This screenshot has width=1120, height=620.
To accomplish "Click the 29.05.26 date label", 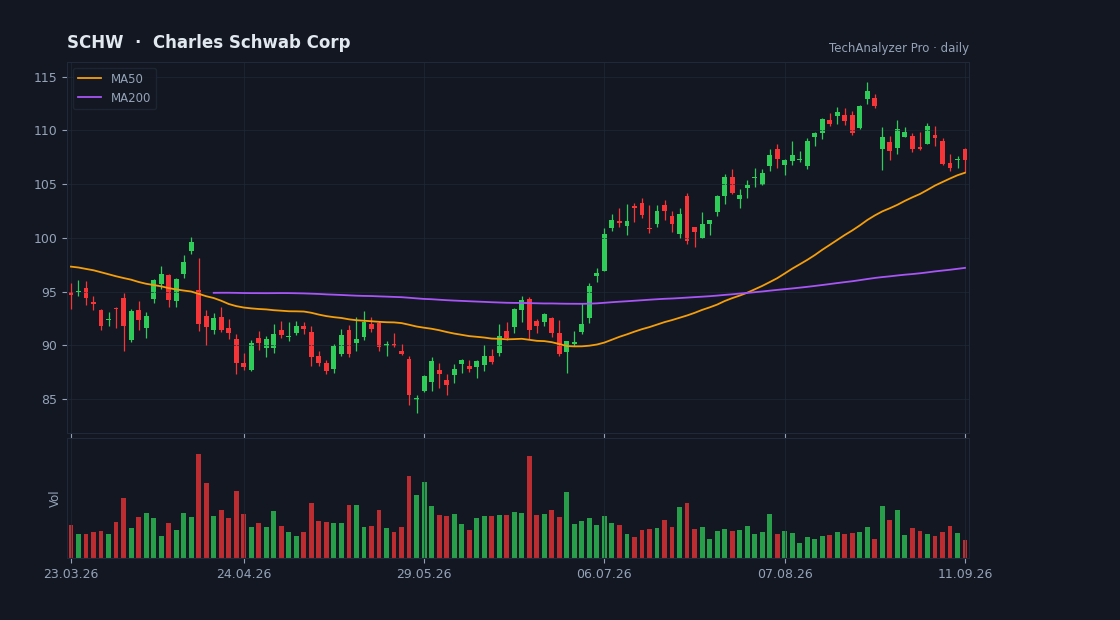I will (x=424, y=574).
